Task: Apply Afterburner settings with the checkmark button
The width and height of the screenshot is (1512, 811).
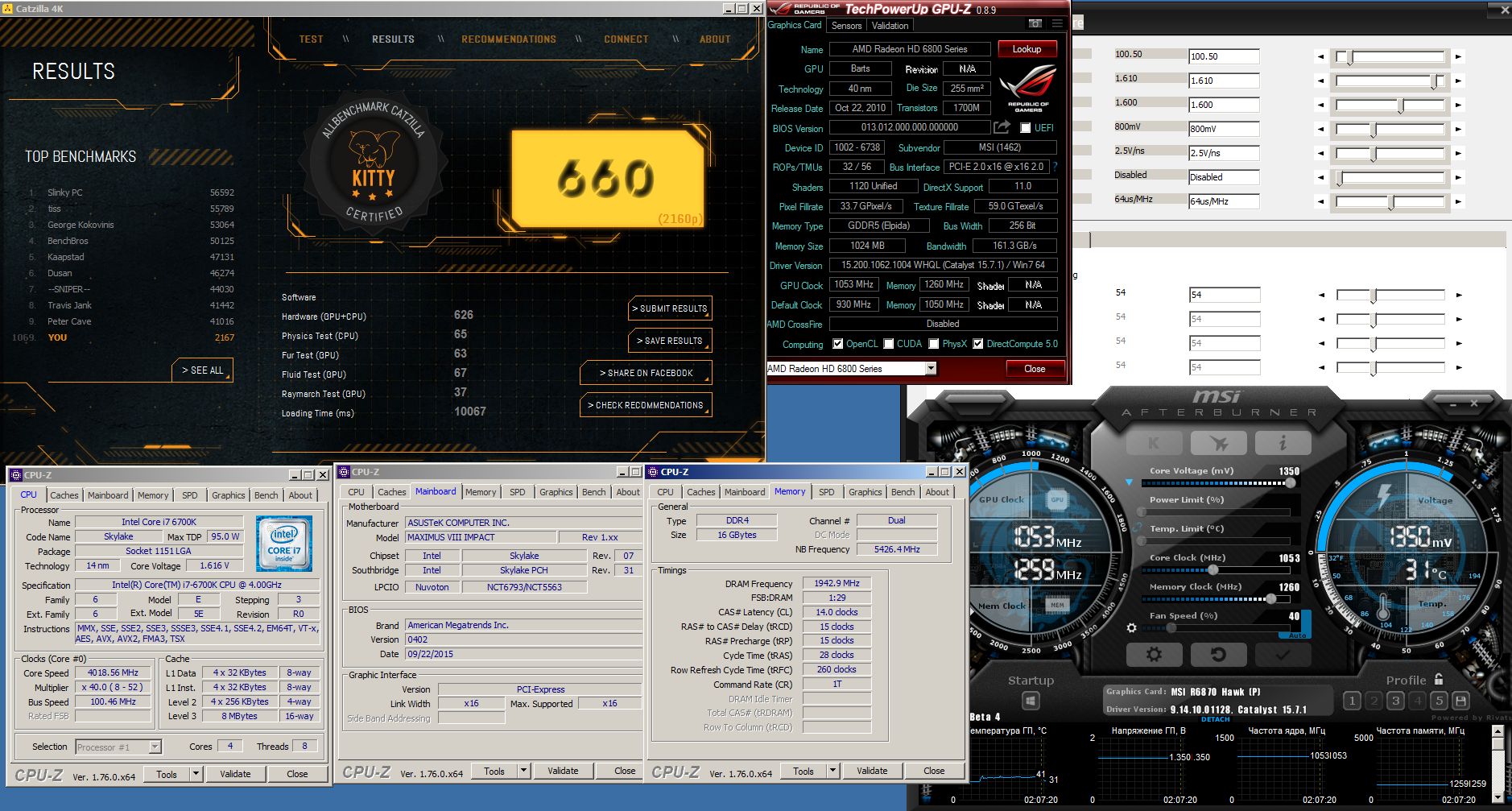Action: tap(1283, 654)
